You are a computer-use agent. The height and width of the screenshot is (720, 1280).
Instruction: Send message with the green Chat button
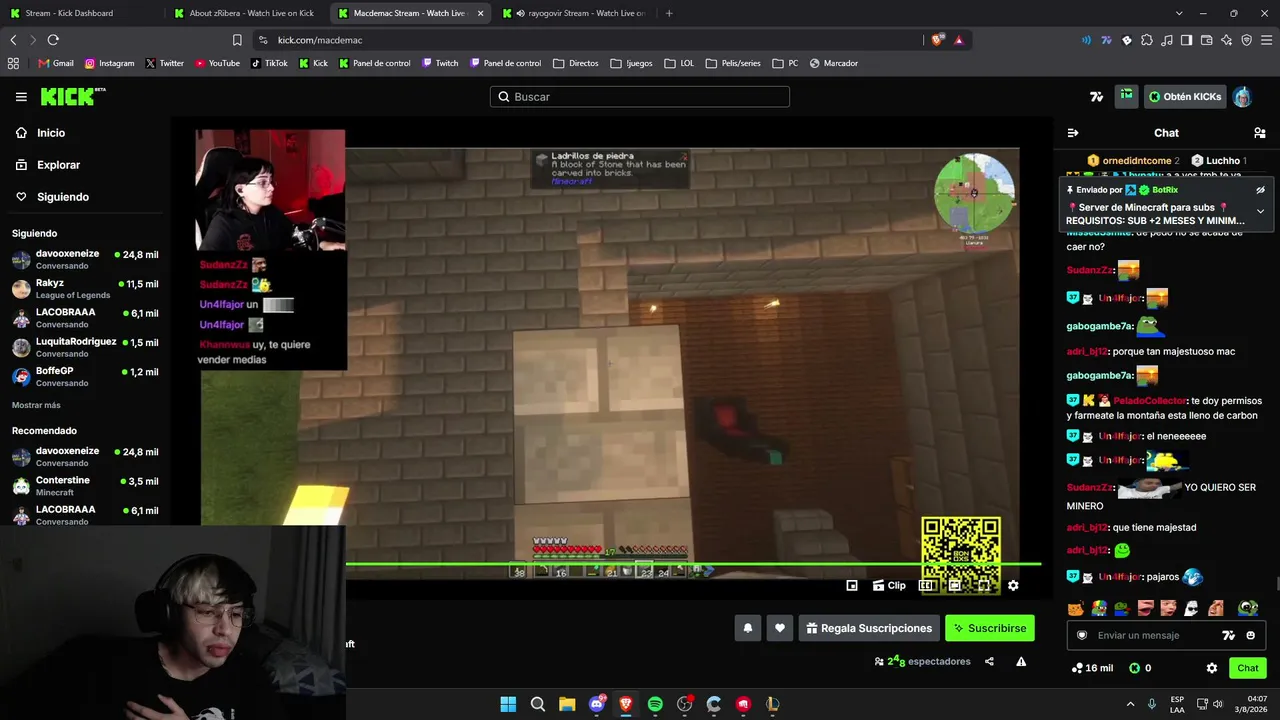point(1248,668)
